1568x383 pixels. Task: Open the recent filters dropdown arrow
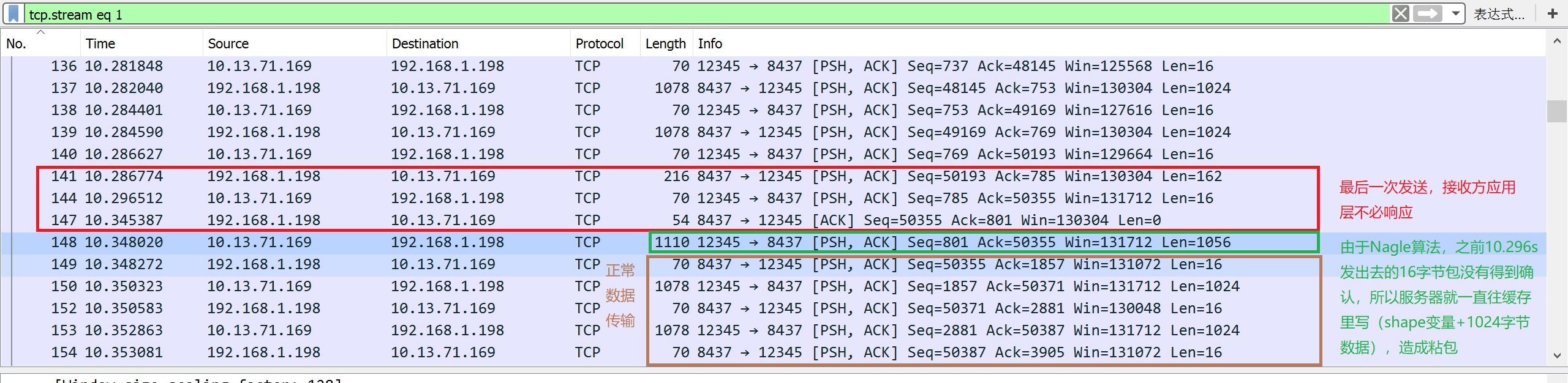tap(1455, 13)
